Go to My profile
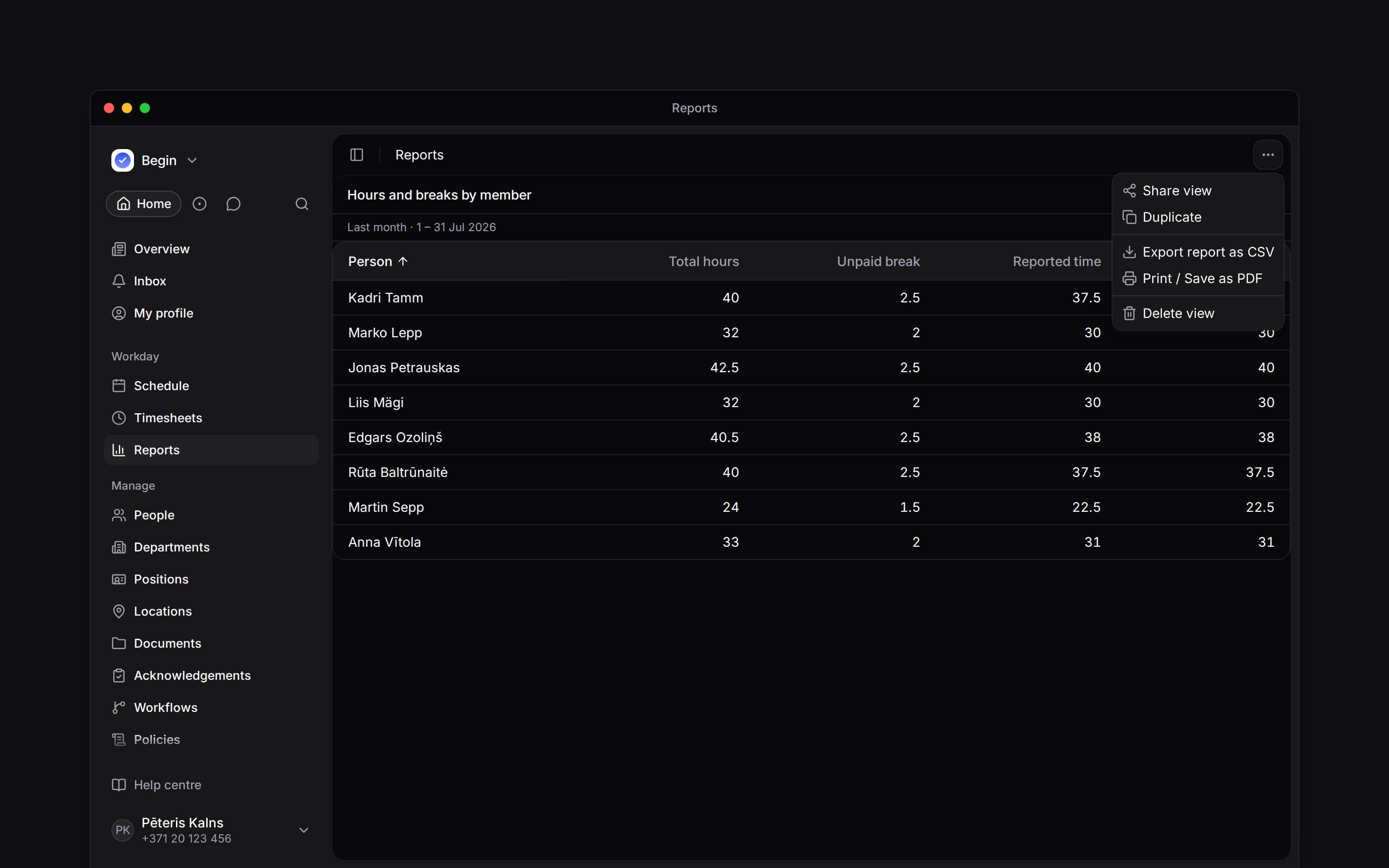Viewport: 1389px width, 868px height. pyautogui.click(x=210, y=313)
